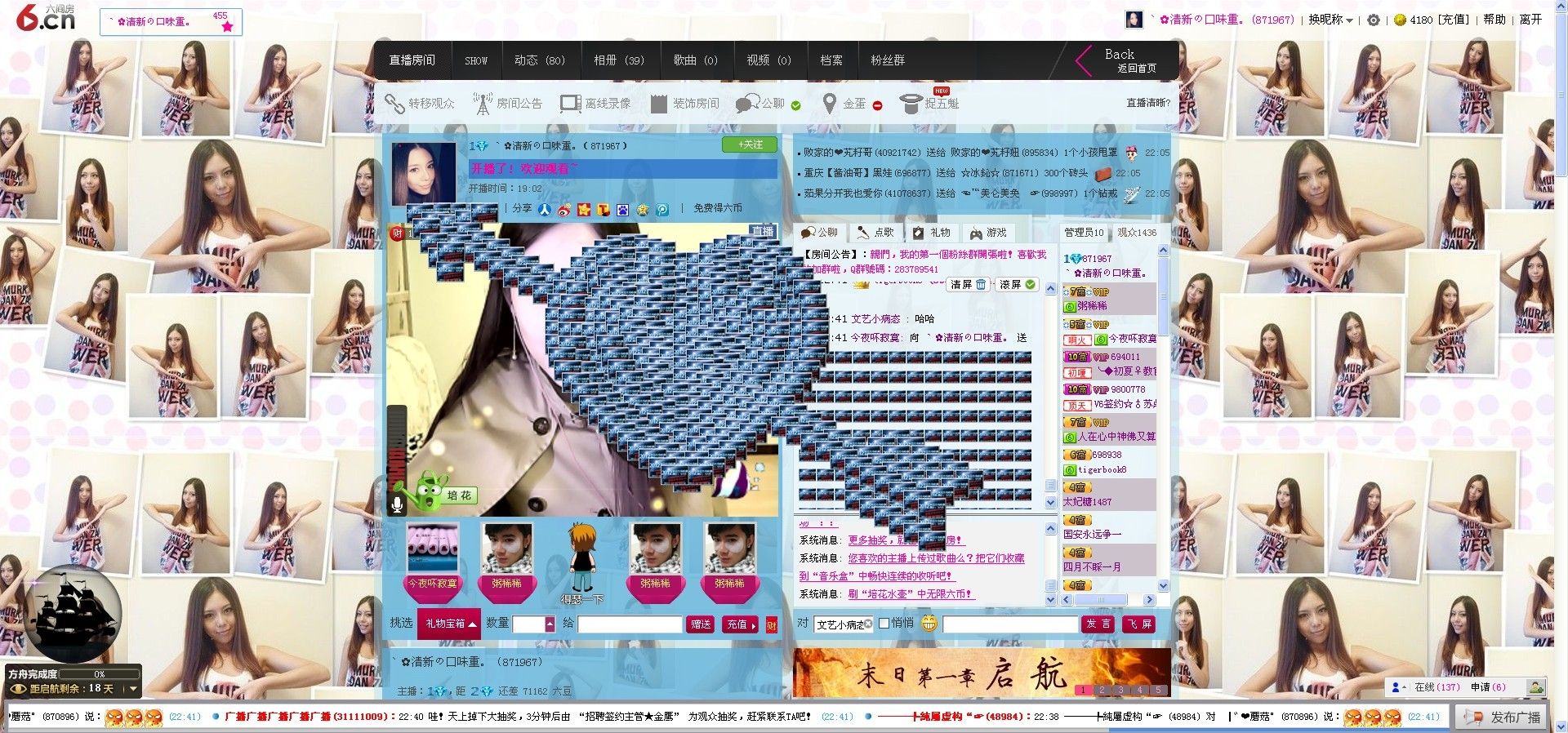Screen dimensions: 1568x733
Task: Expand the ark progress panel arrow
Action: point(133,689)
